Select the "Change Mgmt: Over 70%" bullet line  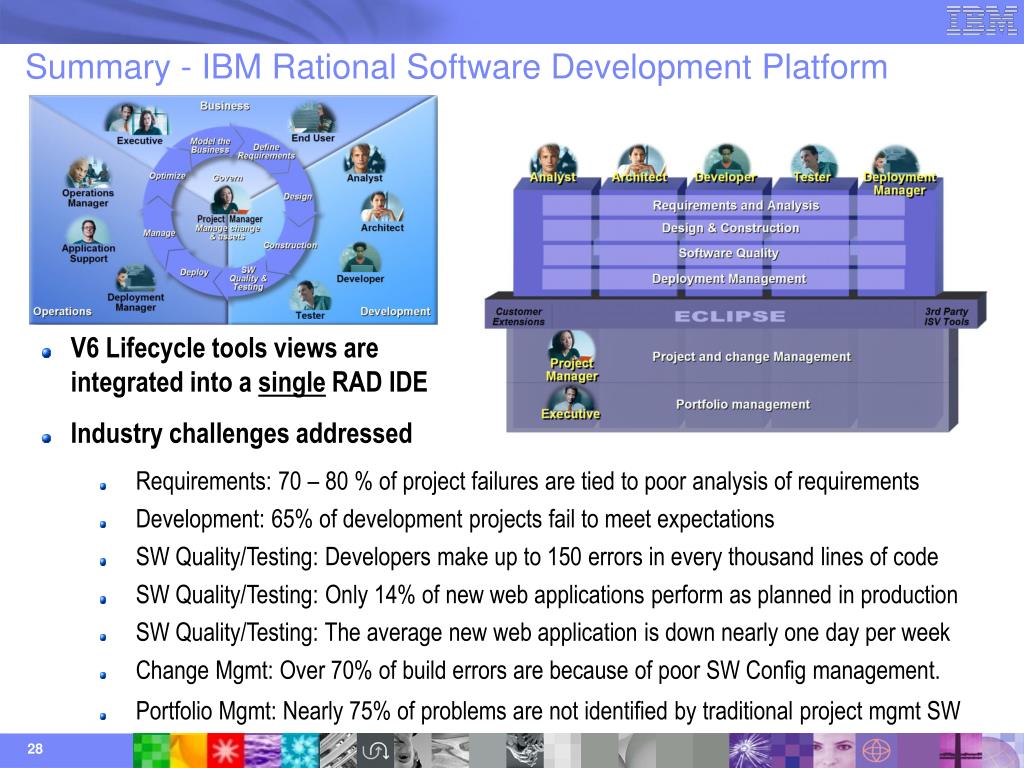click(x=537, y=671)
